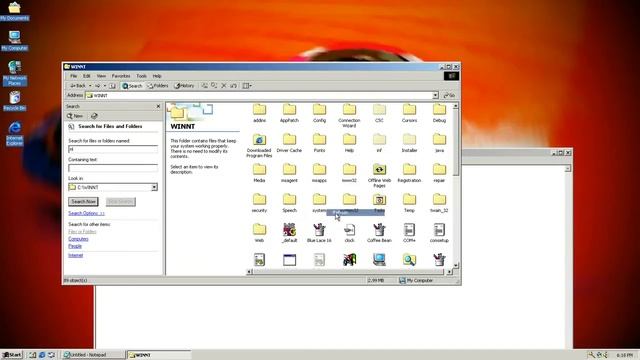Open My Computer desktop icon
The image size is (640, 360).
pos(14,41)
